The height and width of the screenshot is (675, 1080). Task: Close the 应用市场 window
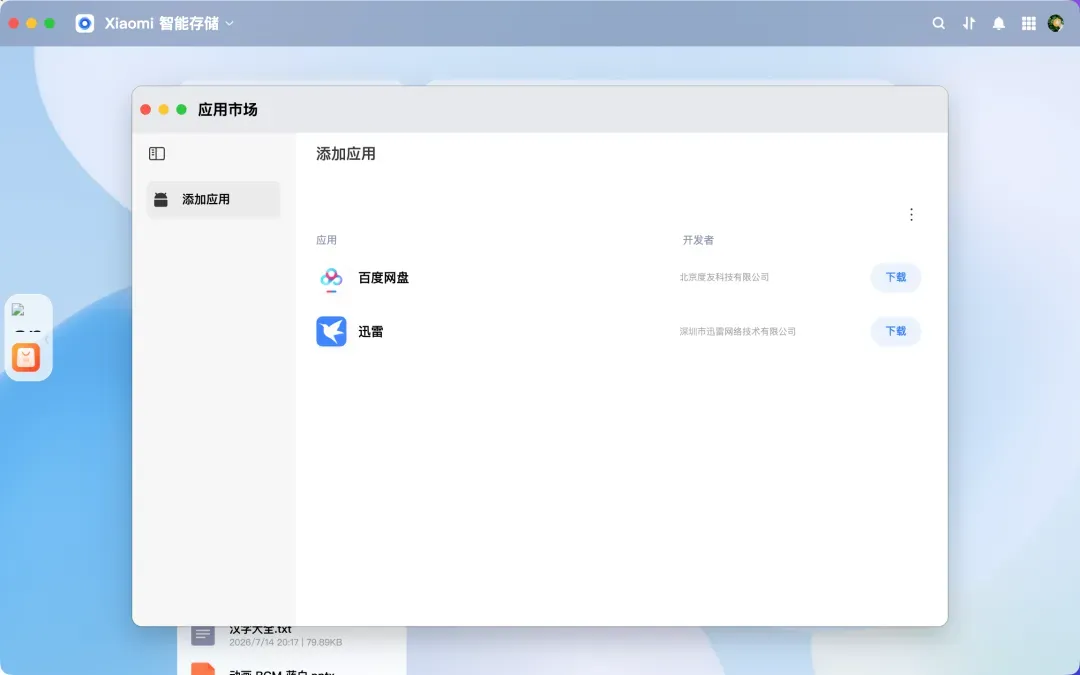(145, 110)
